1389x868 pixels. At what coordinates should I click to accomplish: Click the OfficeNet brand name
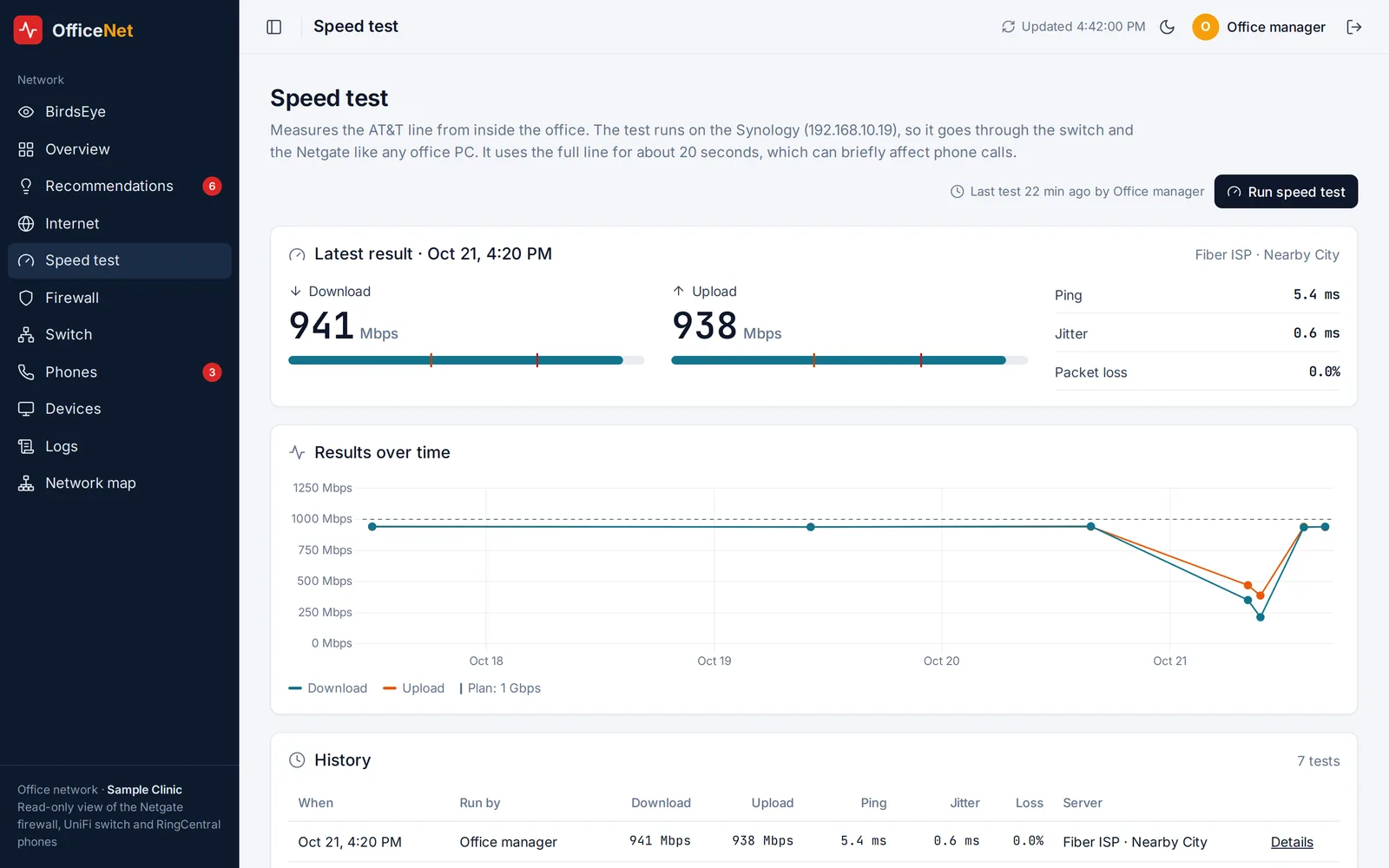click(92, 30)
